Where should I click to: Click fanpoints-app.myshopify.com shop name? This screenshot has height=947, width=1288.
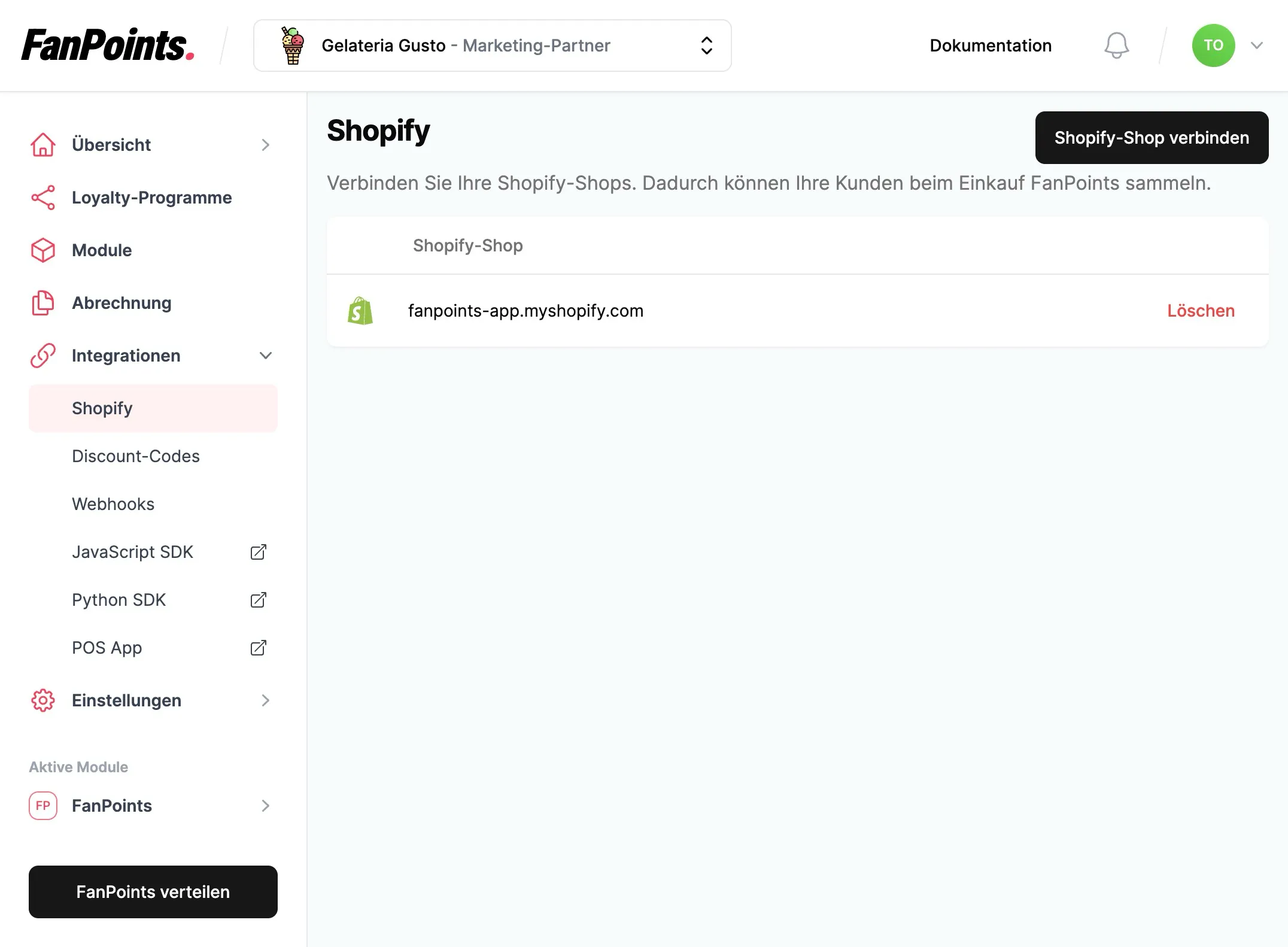point(525,311)
